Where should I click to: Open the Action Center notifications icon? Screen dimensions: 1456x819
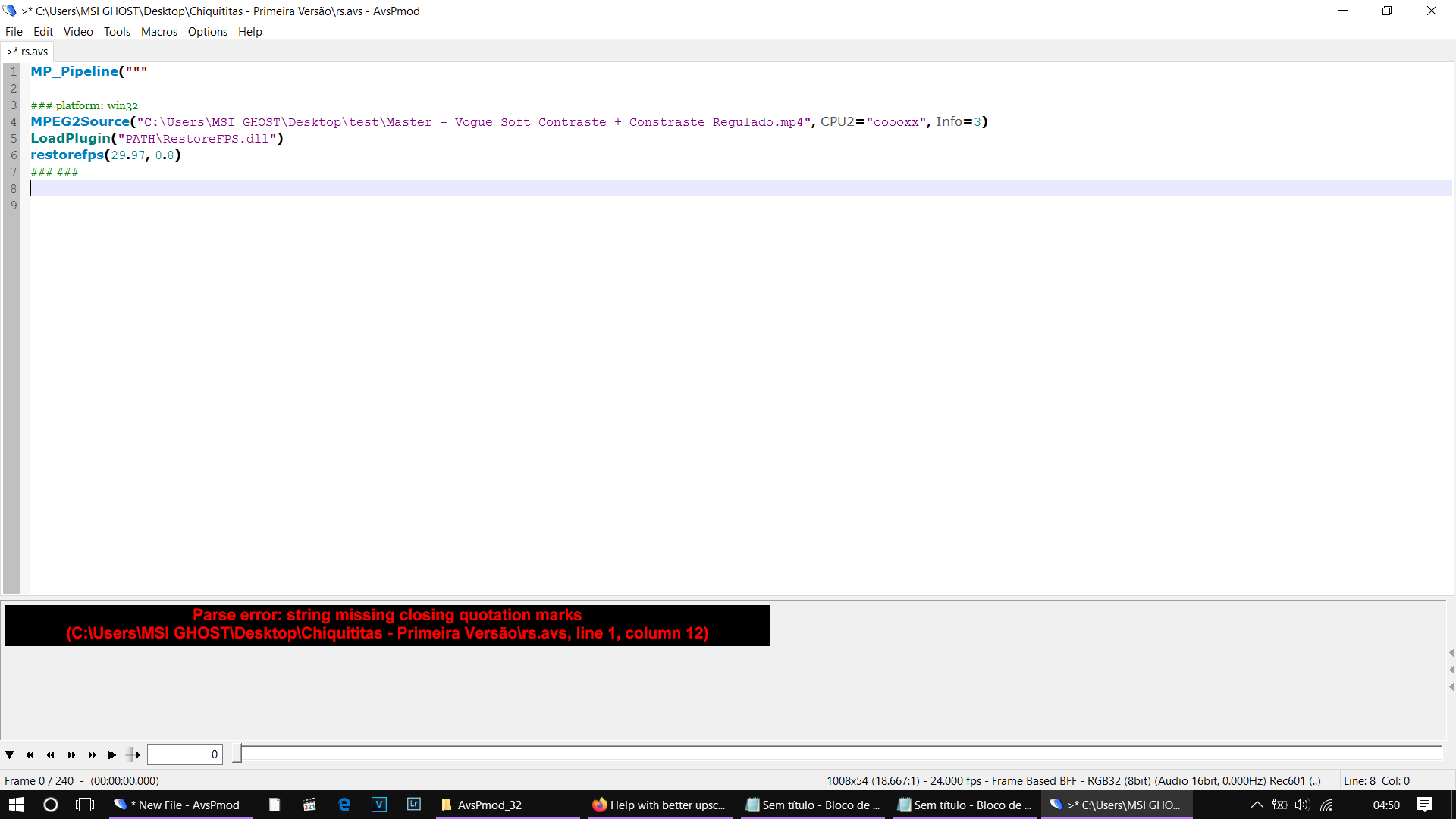click(1425, 805)
